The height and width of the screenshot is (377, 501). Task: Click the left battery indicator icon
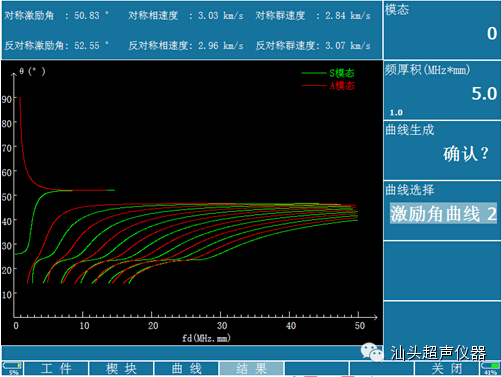tap(12, 368)
